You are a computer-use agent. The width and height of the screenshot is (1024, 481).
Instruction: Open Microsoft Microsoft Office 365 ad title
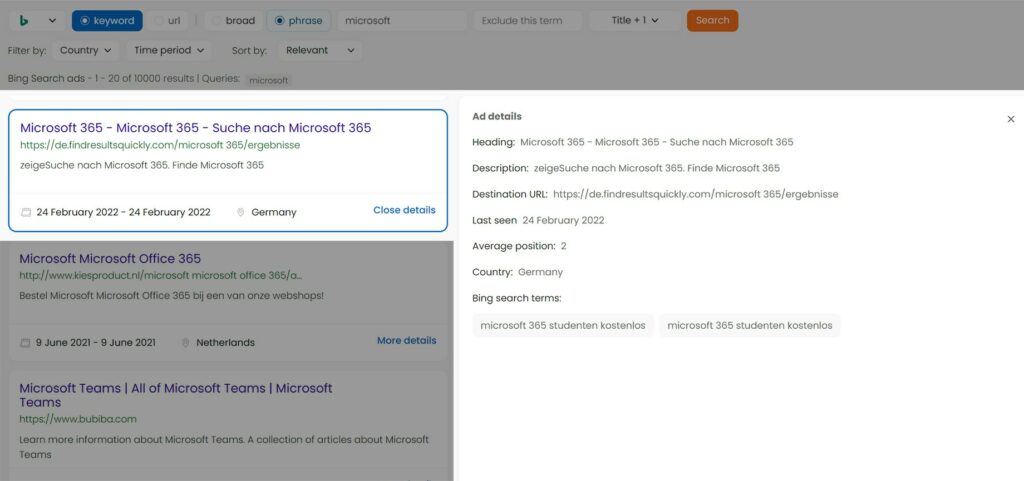(x=110, y=258)
